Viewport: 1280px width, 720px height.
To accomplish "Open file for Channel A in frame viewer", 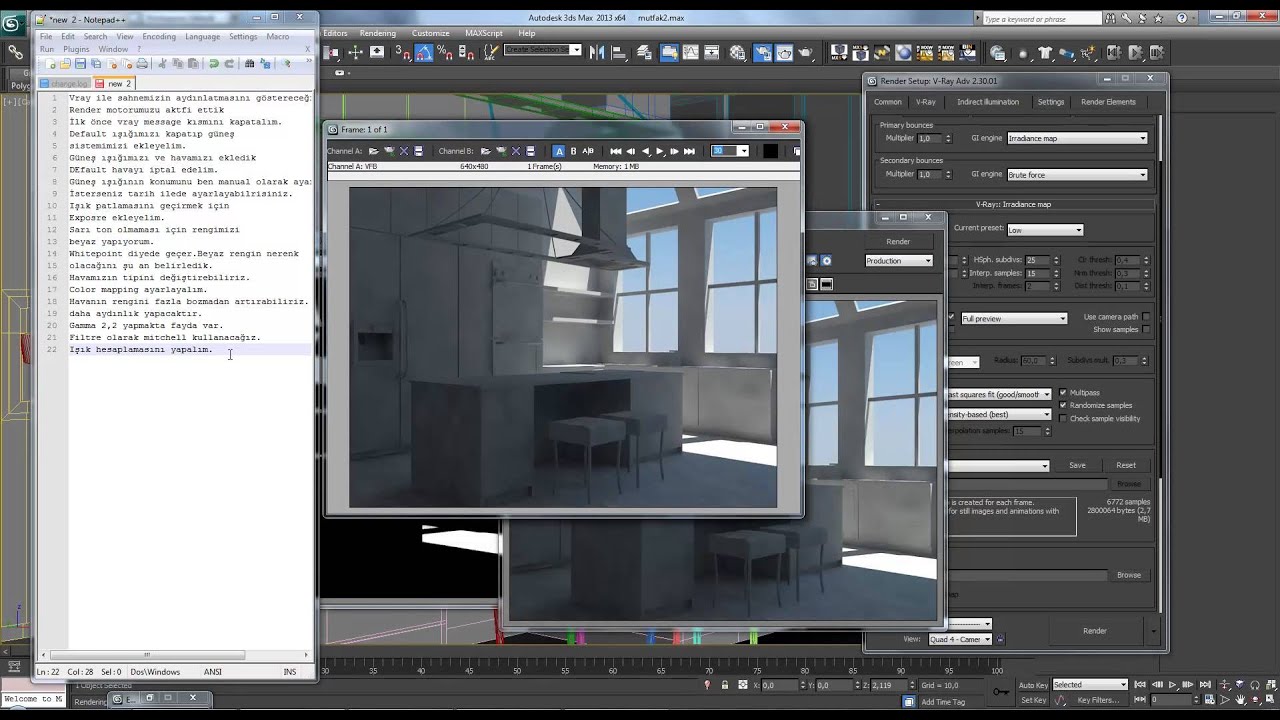I will click(x=374, y=151).
